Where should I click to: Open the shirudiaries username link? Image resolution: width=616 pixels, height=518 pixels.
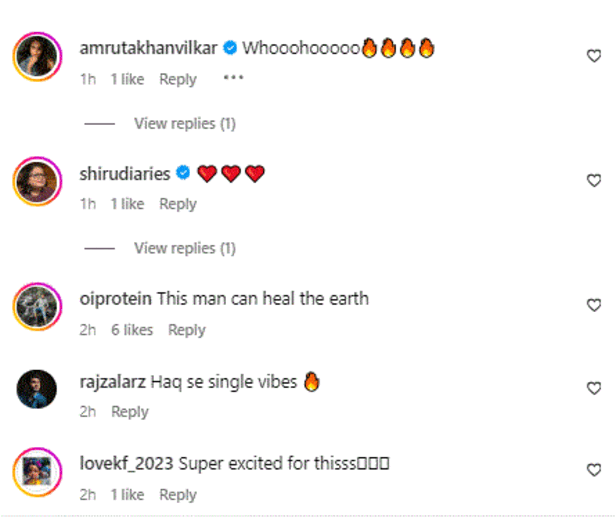coord(124,174)
